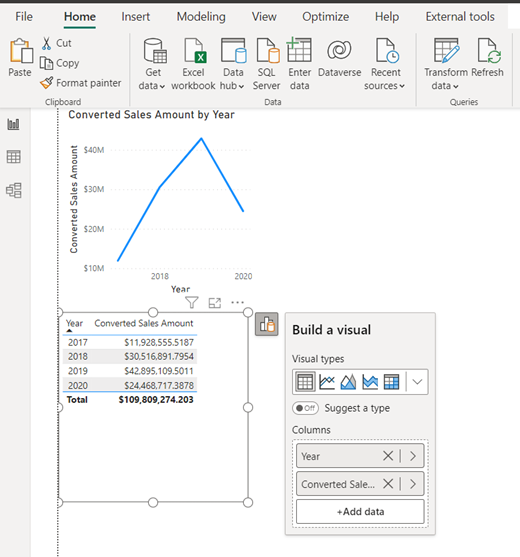This screenshot has width=520, height=557.
Task: Click the Total $109,809,274.203 value
Action: [x=156, y=400]
